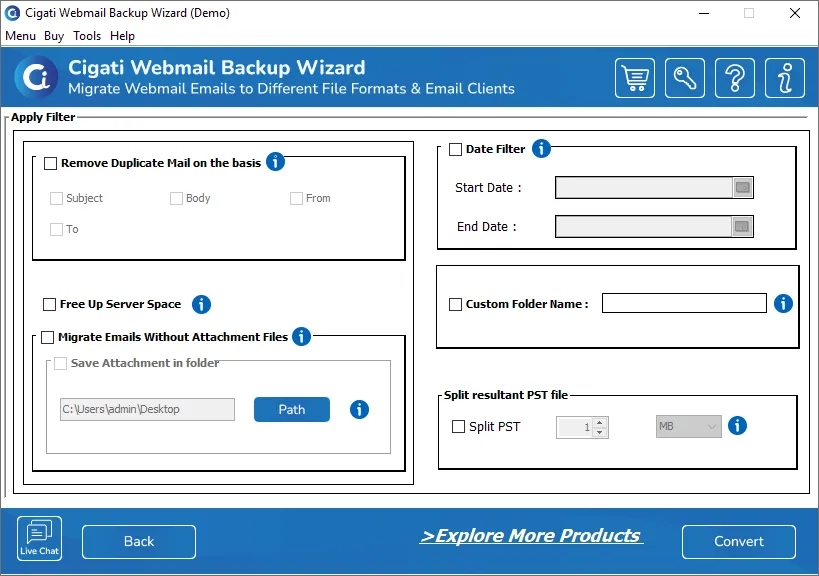Focus the Custom Folder Name text box
The width and height of the screenshot is (819, 576).
click(684, 303)
